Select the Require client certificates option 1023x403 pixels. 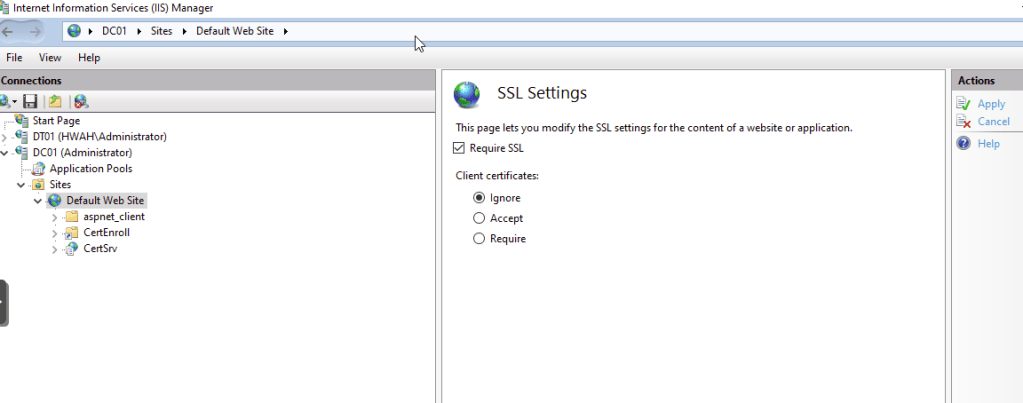(x=479, y=239)
